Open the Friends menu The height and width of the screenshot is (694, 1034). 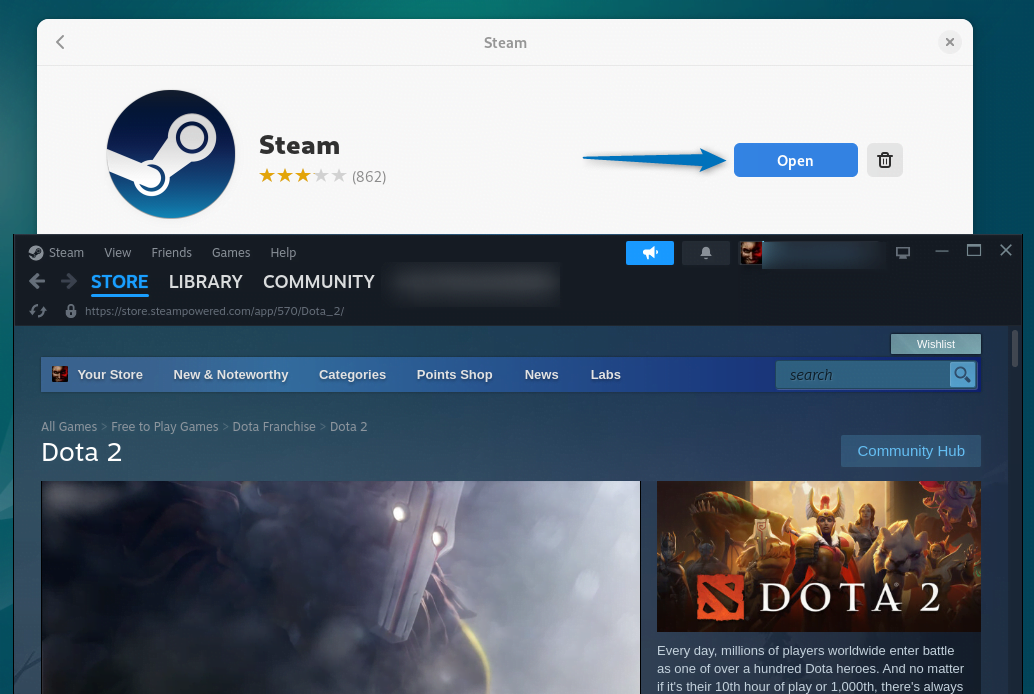(x=171, y=253)
